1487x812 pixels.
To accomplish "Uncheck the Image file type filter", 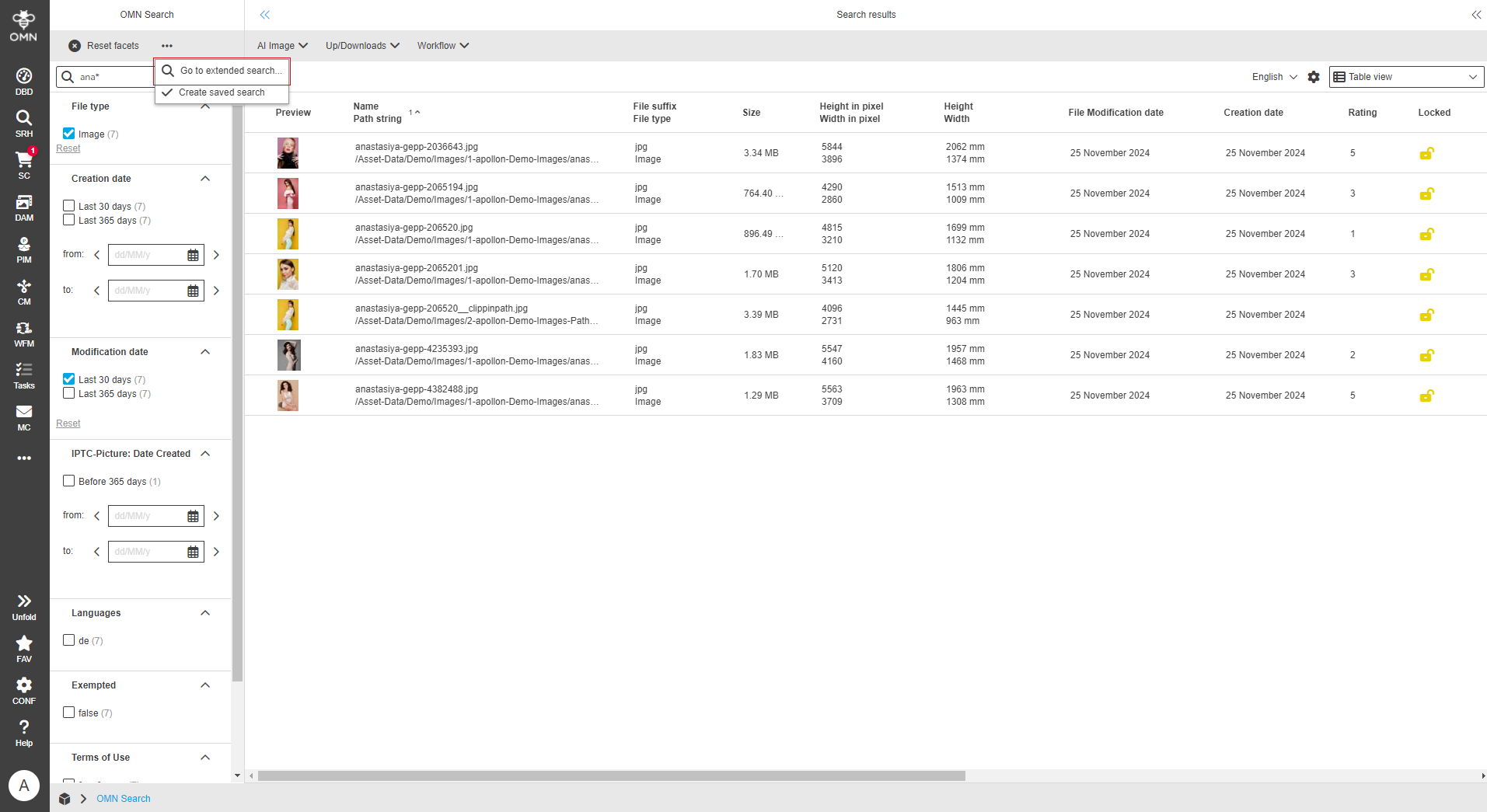I will click(68, 133).
